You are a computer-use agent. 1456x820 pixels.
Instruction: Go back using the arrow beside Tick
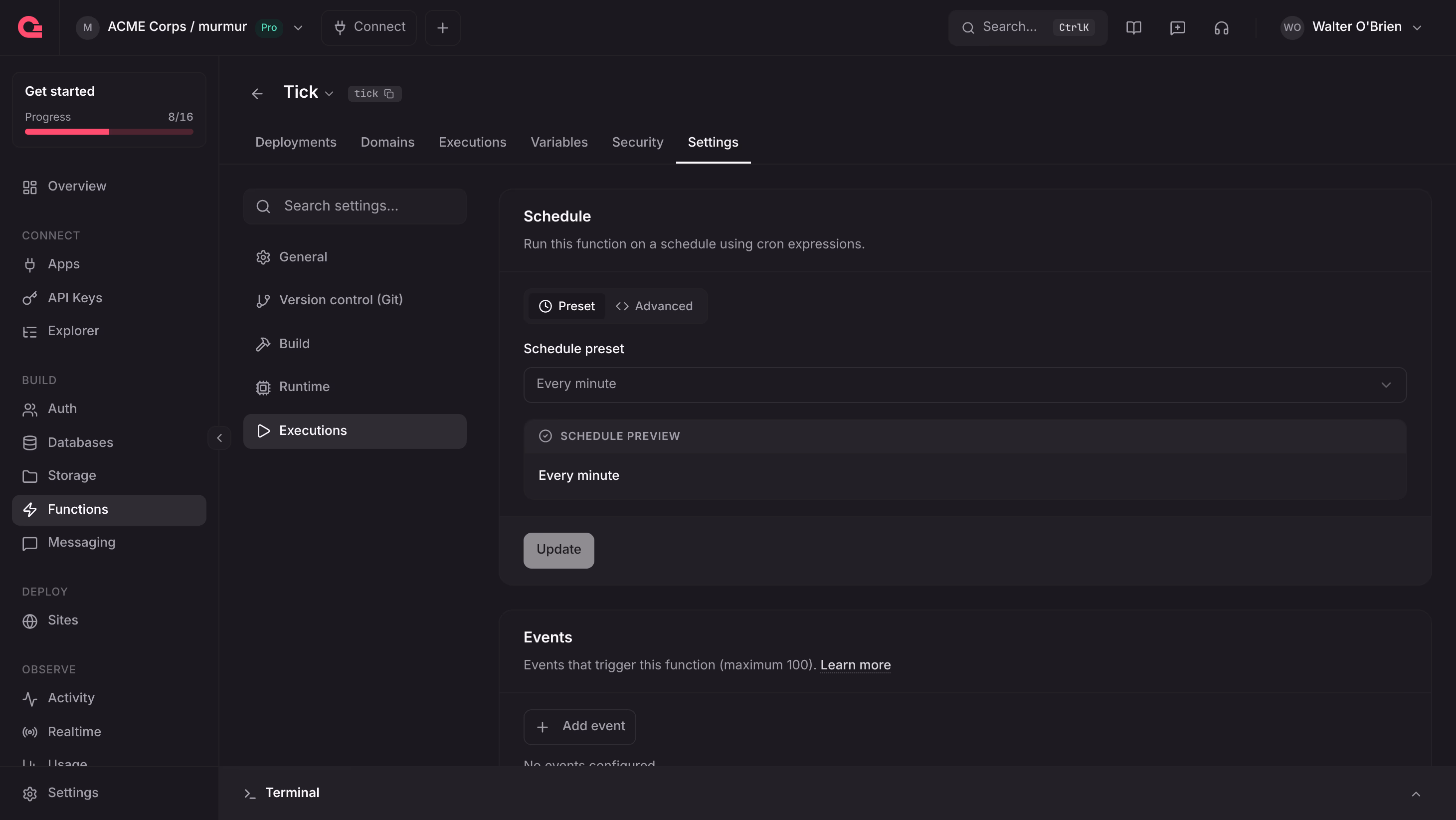[x=257, y=93]
